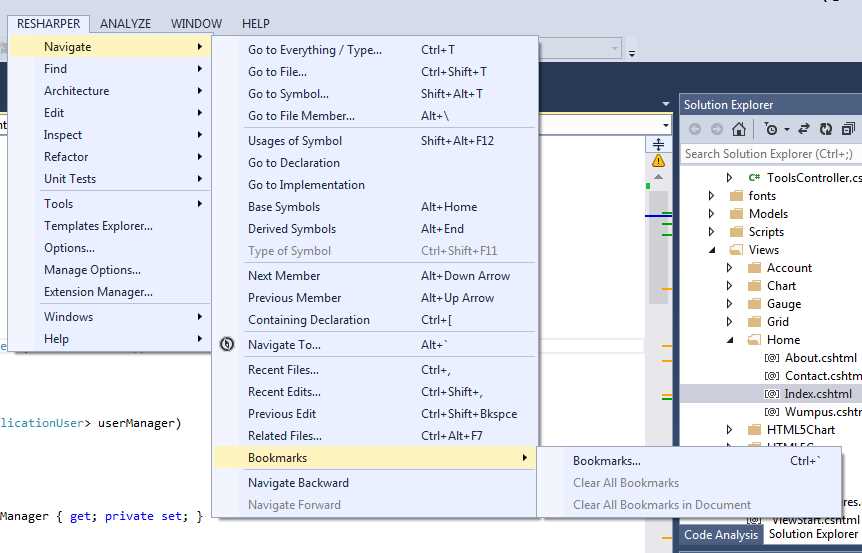Open ReSharper Options...
The height and width of the screenshot is (553, 862).
click(x=110, y=248)
